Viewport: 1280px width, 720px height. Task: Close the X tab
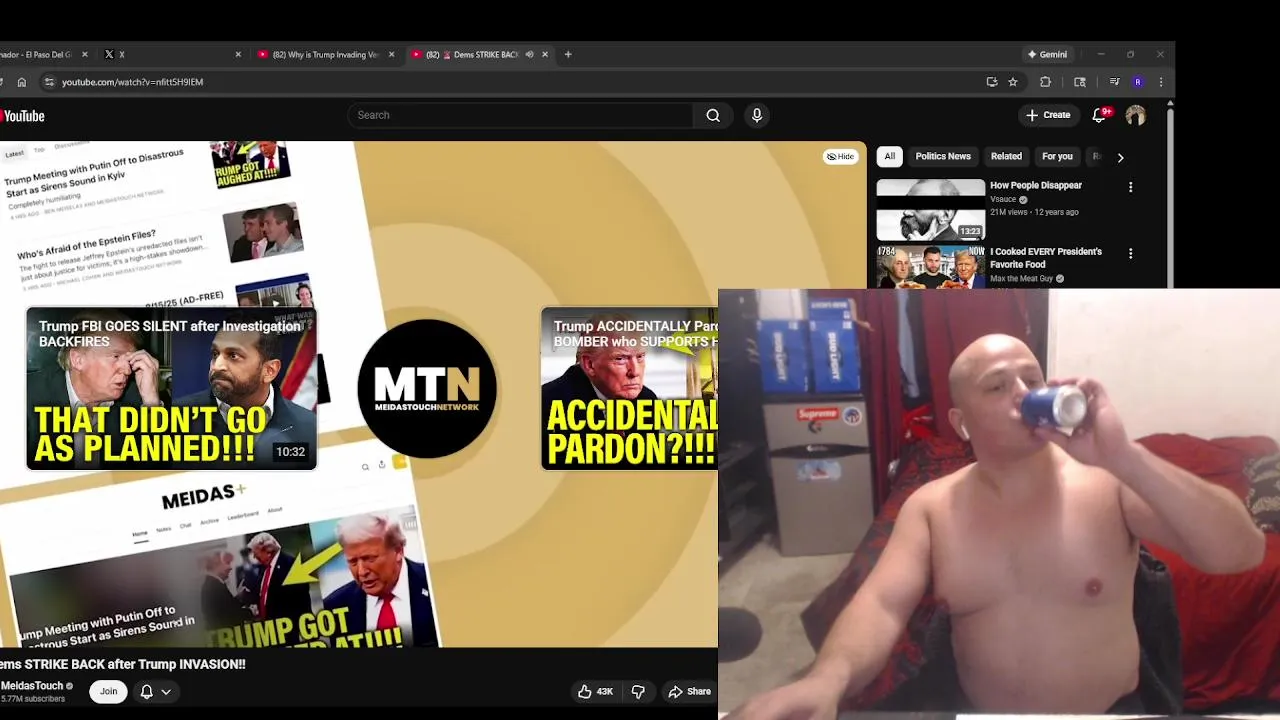(x=238, y=54)
